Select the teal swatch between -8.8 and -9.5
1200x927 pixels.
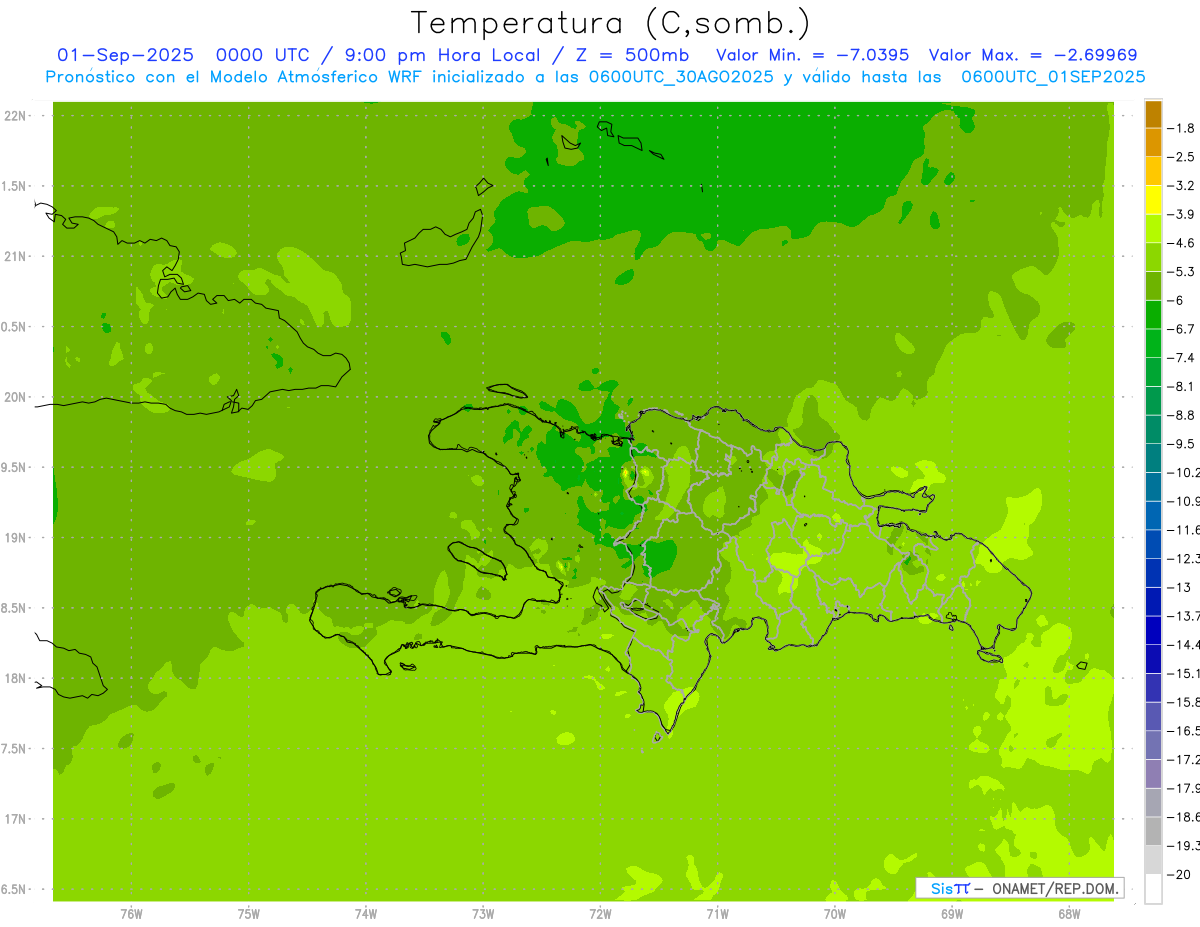[1153, 430]
